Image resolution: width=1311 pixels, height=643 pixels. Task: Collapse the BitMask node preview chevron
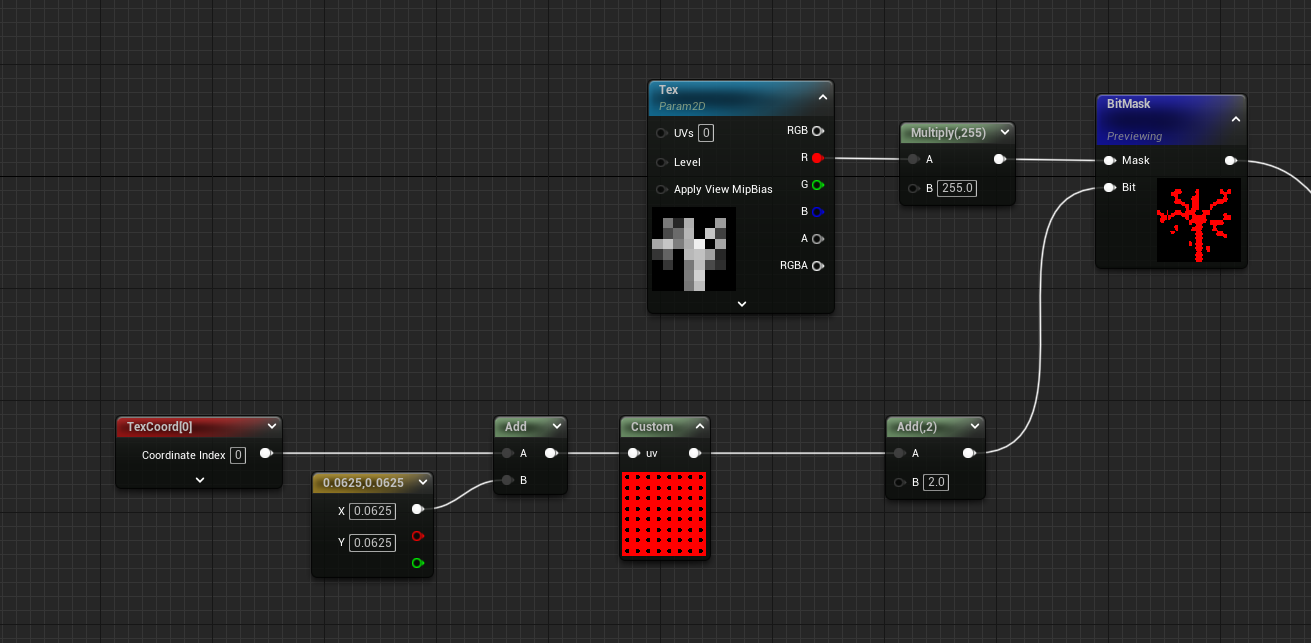(x=1235, y=118)
